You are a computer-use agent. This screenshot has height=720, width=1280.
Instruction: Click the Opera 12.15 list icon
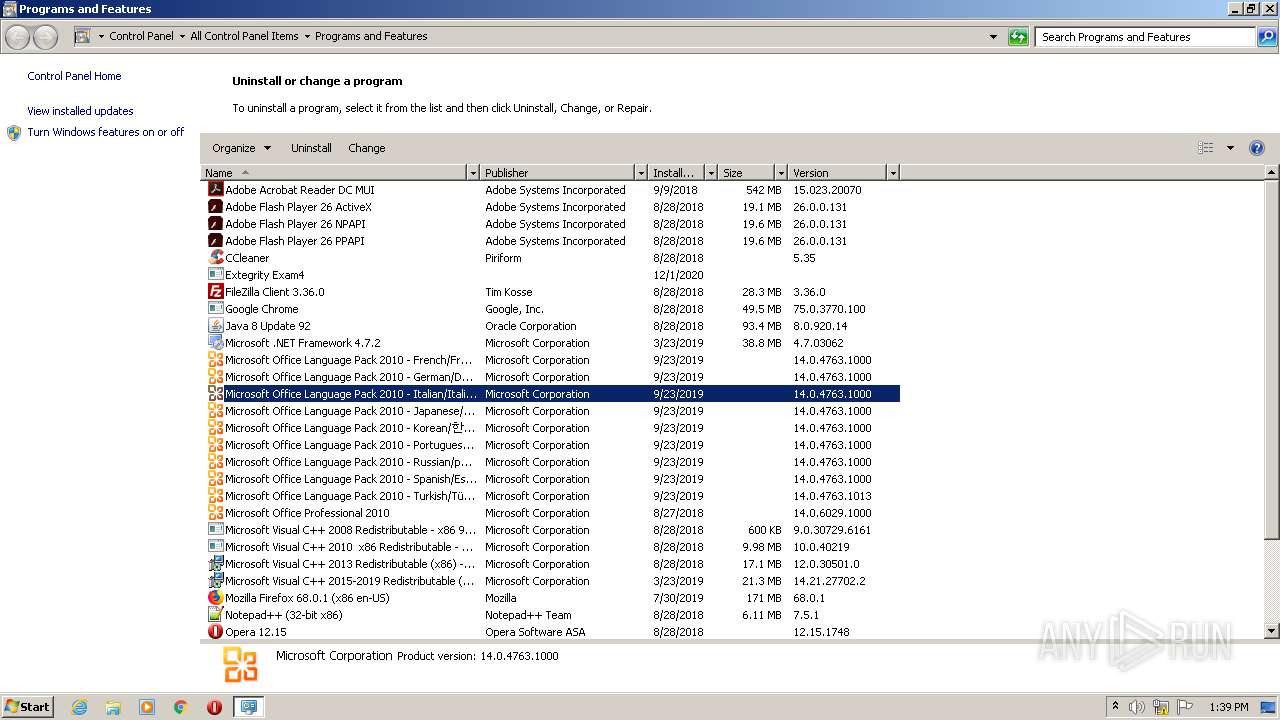coord(215,632)
